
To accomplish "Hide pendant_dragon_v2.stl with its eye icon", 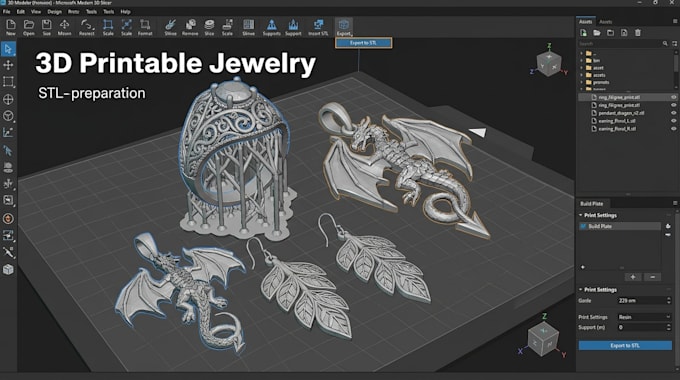I will click(673, 113).
